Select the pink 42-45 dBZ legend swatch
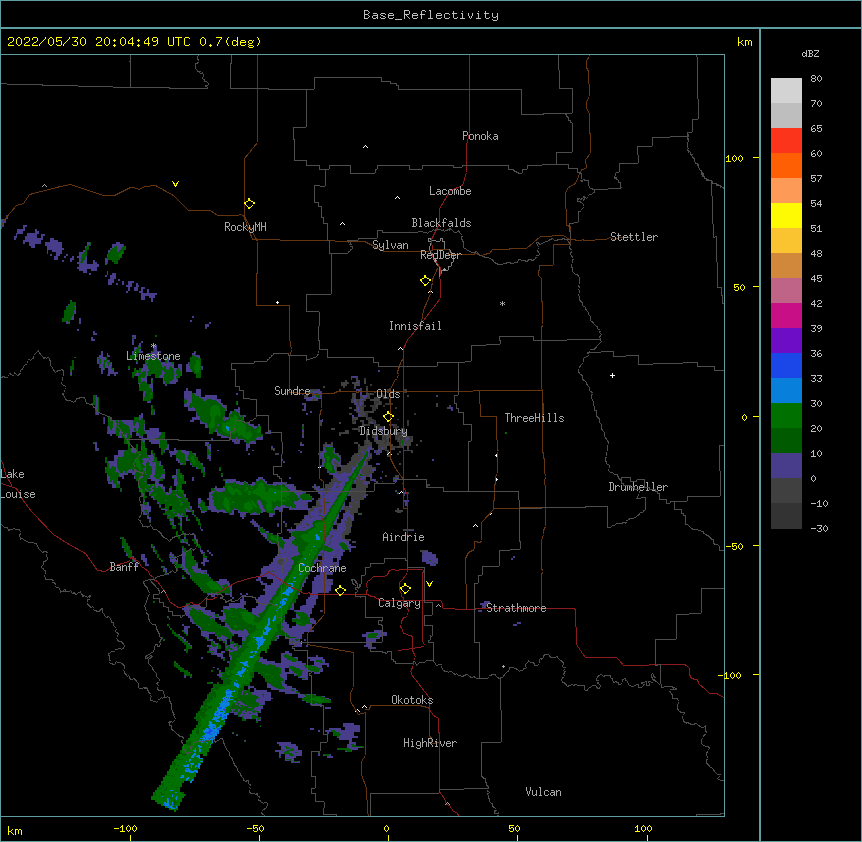This screenshot has width=862, height=842. coord(786,290)
